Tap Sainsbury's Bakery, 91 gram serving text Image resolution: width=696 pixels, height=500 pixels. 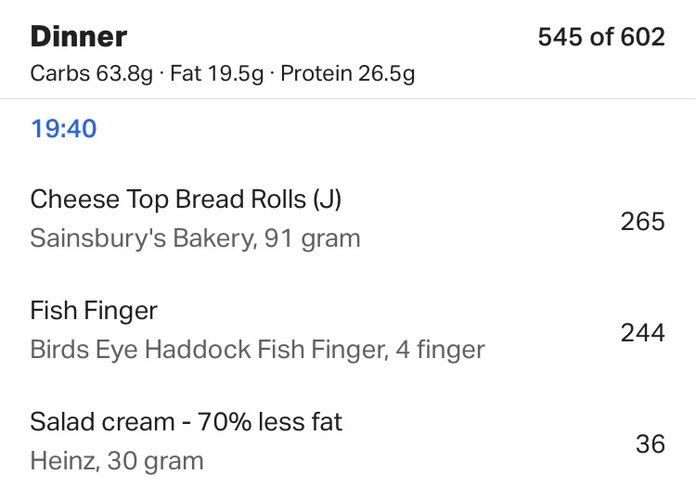[195, 238]
